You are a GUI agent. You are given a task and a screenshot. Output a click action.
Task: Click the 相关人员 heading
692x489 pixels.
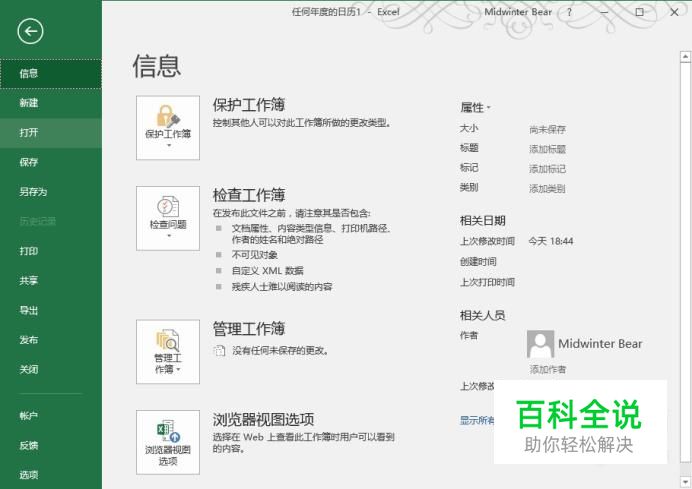coord(482,315)
